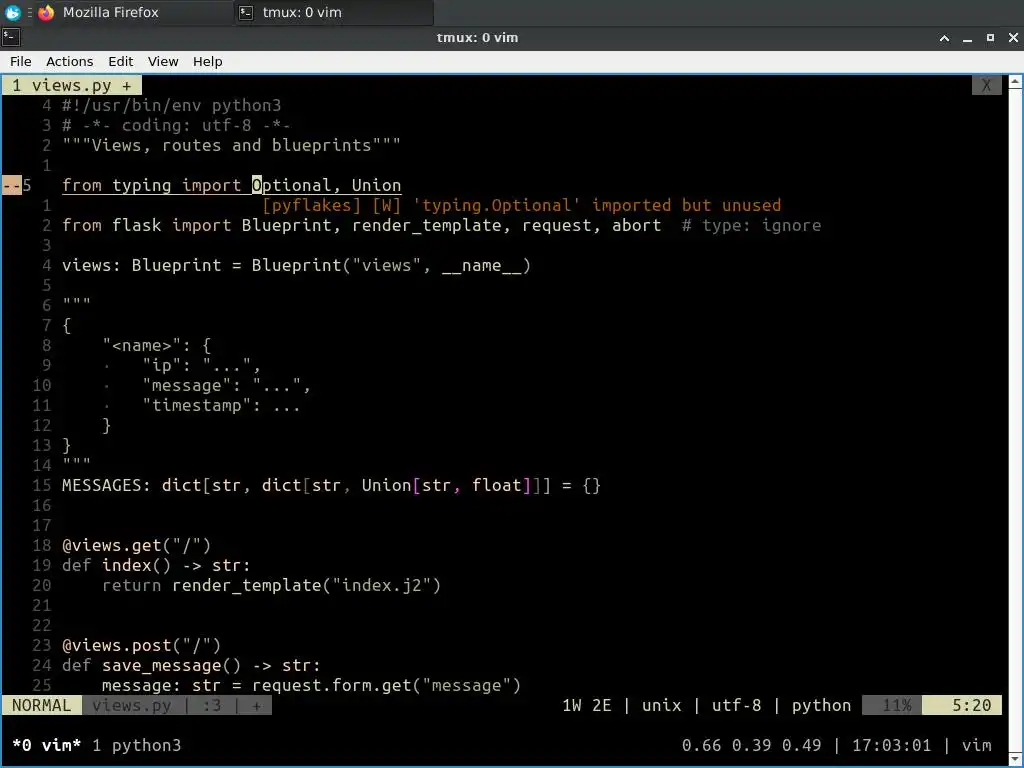Screen dimensions: 1024x768
Task: Close the vim tab with X button
Action: (x=986, y=86)
